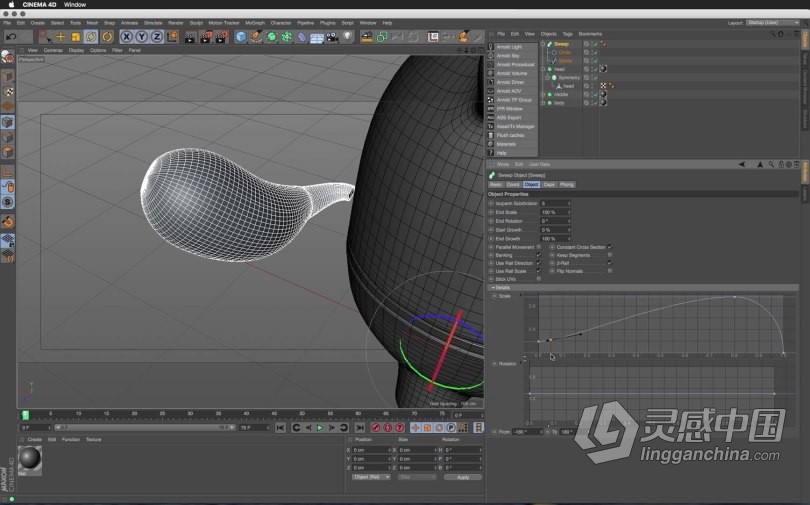Click the Make Editable icon in left palette
Viewport: 810px width, 505px height.
tap(7, 56)
